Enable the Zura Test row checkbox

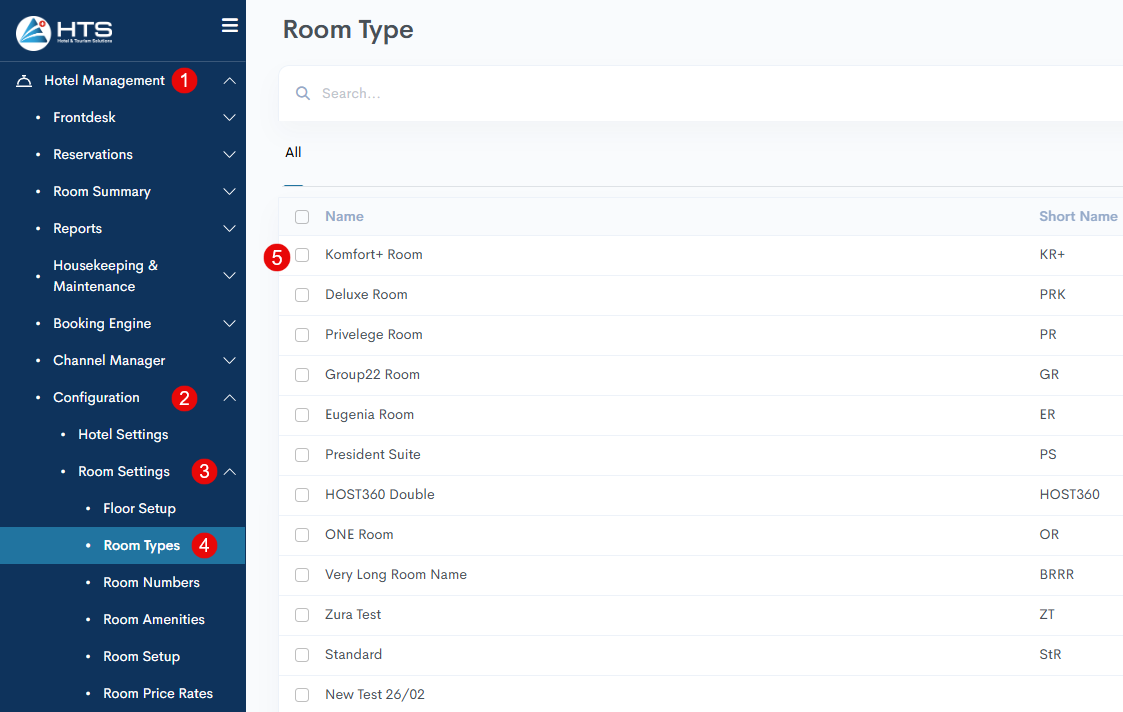pyautogui.click(x=302, y=615)
